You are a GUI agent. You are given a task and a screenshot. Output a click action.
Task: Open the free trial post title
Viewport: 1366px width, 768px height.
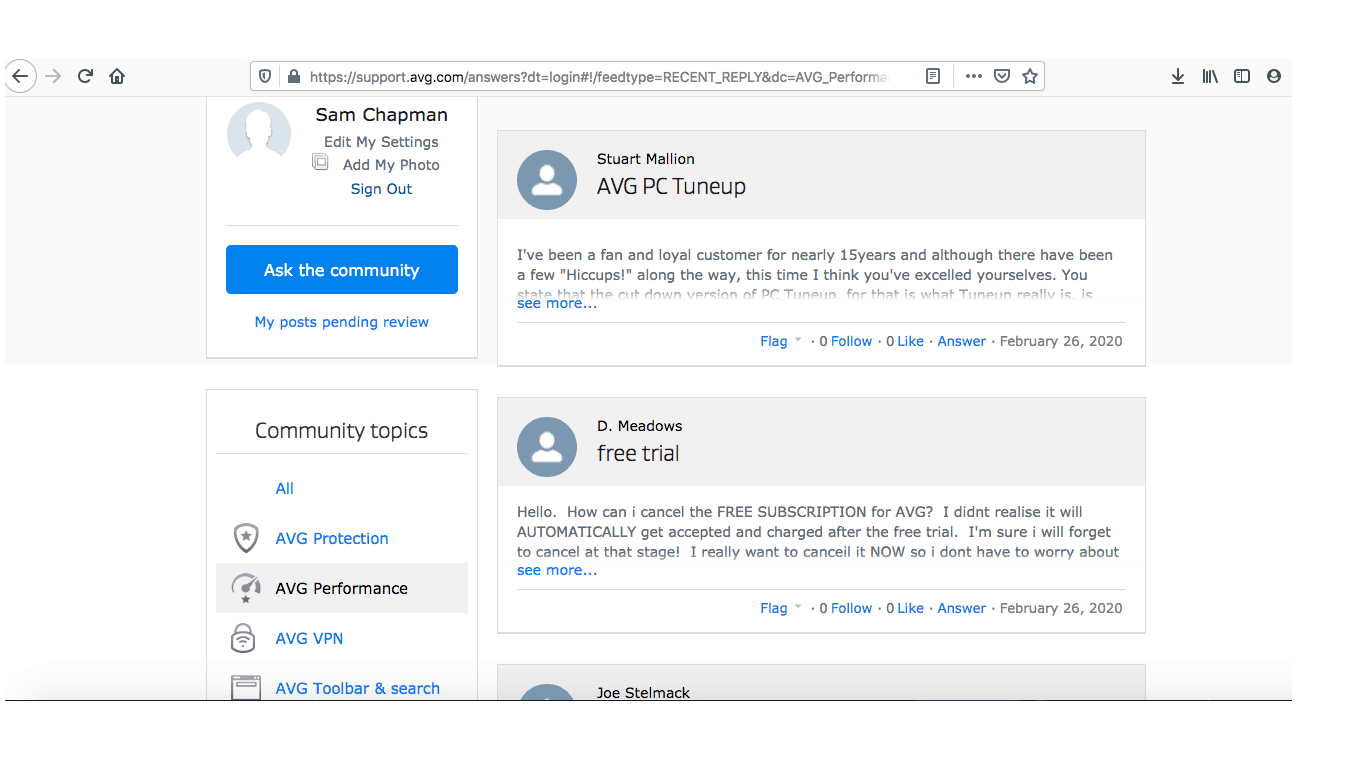[638, 453]
